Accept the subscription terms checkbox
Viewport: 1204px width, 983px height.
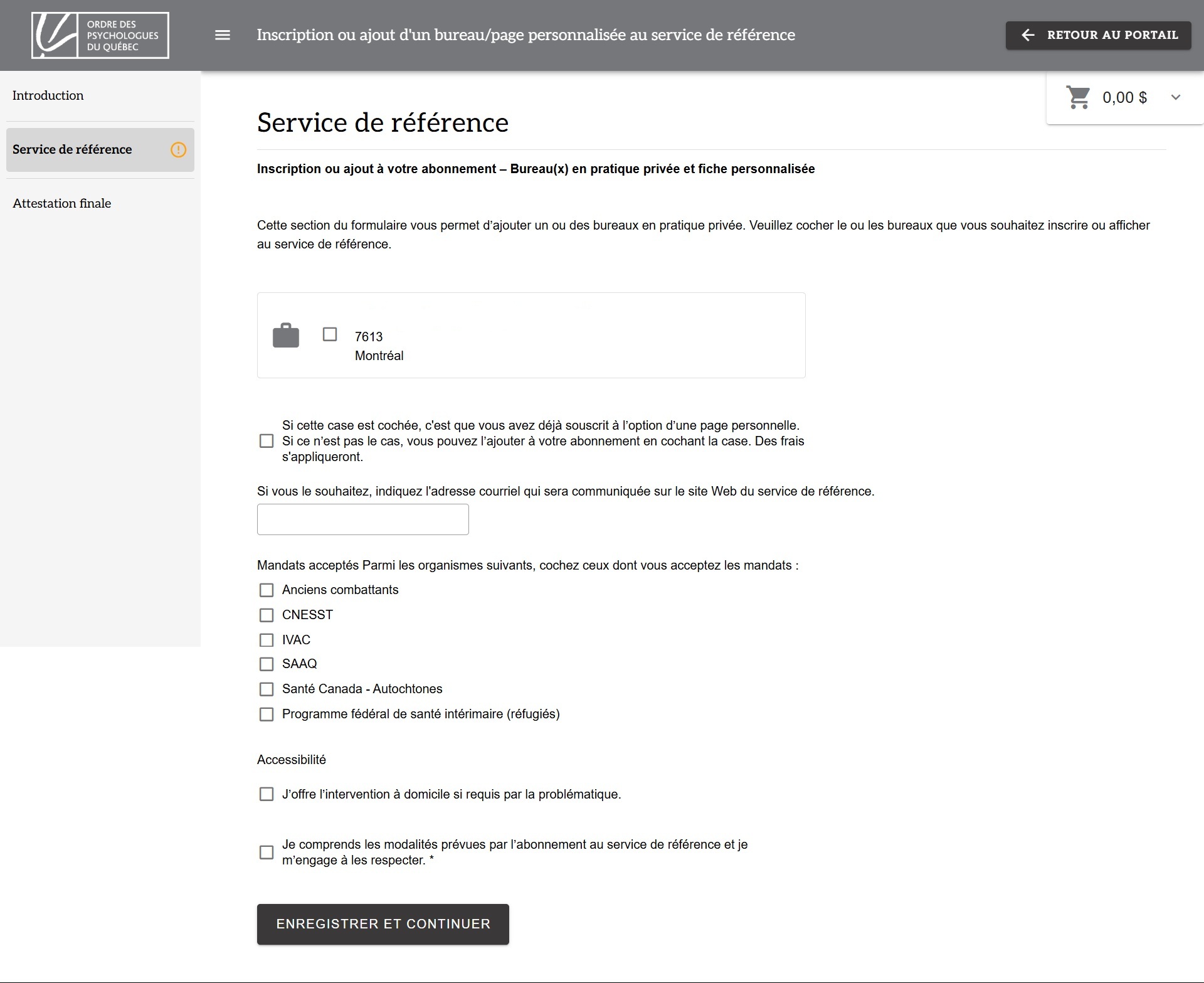[267, 853]
